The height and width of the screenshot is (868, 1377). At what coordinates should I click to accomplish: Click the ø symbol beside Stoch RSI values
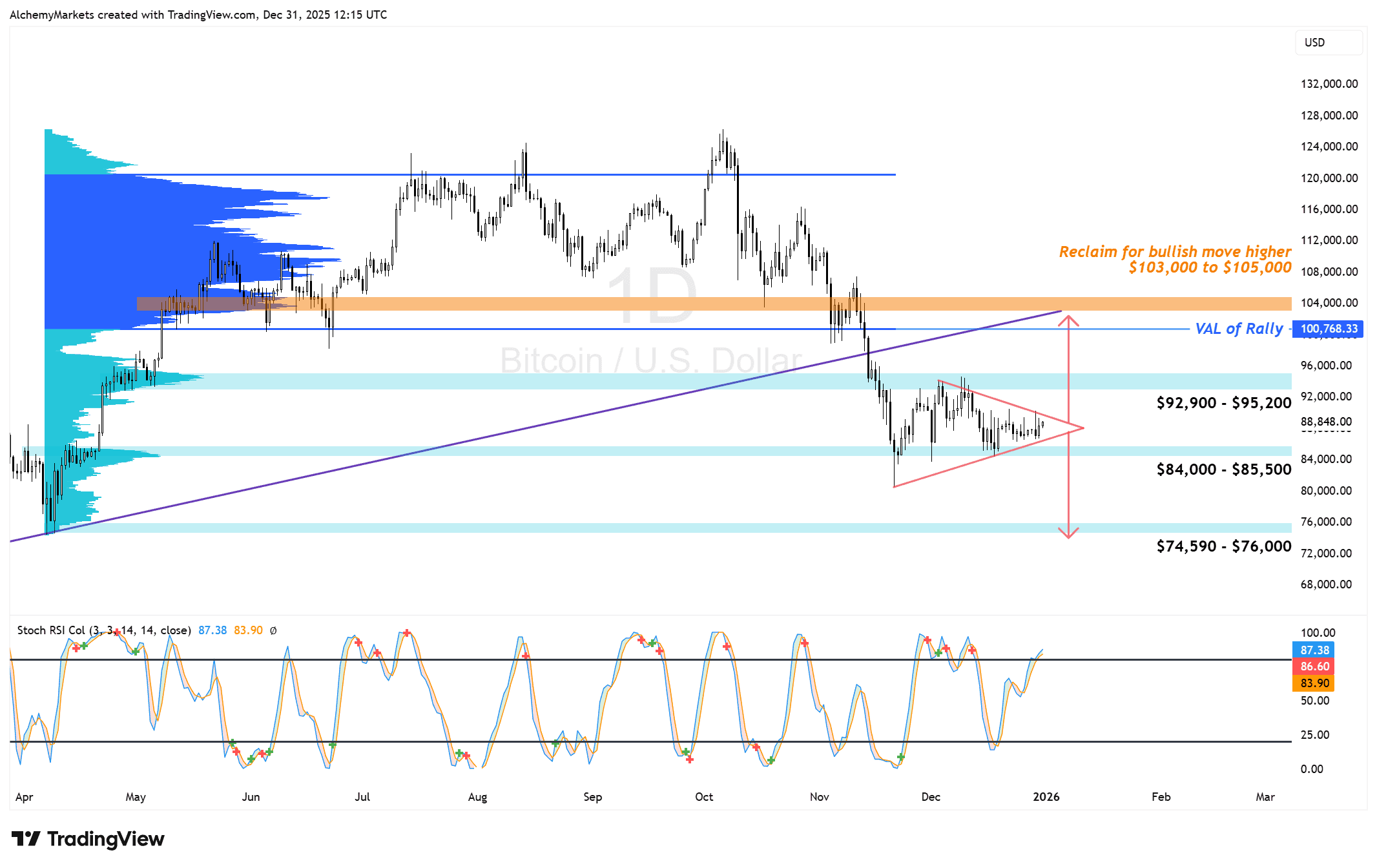(273, 630)
